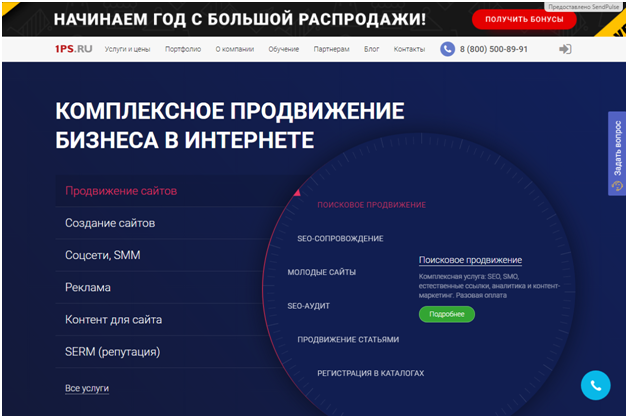The width and height of the screenshot is (628, 418).
Task: Go to the «Блог» page
Action: [x=371, y=49]
